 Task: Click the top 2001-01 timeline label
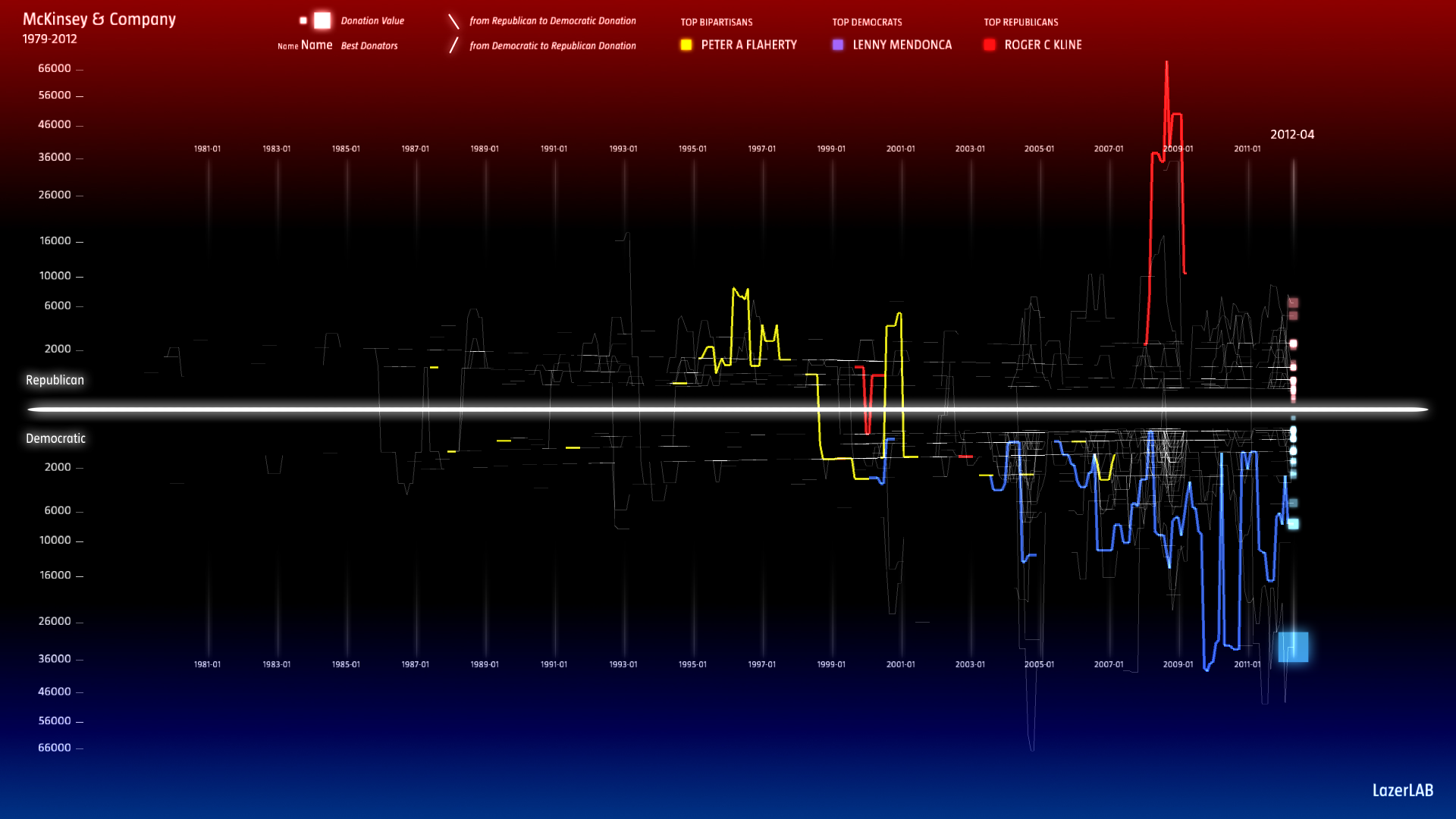pyautogui.click(x=901, y=149)
